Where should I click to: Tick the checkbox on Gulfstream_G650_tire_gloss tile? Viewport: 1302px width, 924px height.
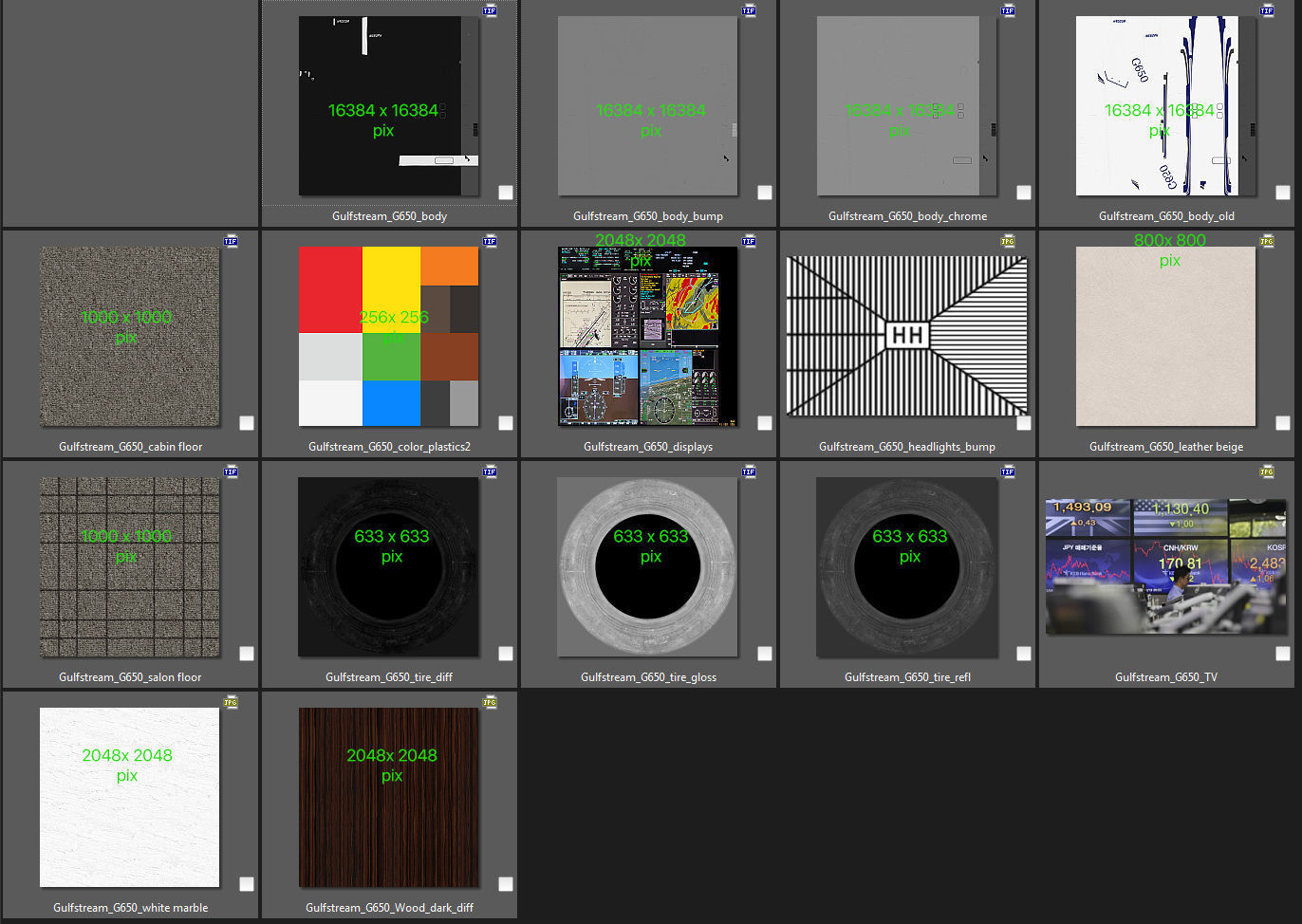[x=765, y=654]
